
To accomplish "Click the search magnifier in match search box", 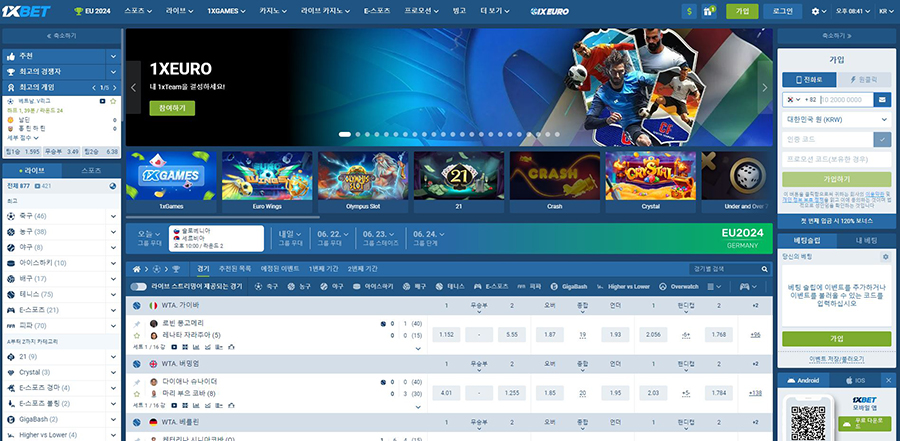I will [765, 269].
